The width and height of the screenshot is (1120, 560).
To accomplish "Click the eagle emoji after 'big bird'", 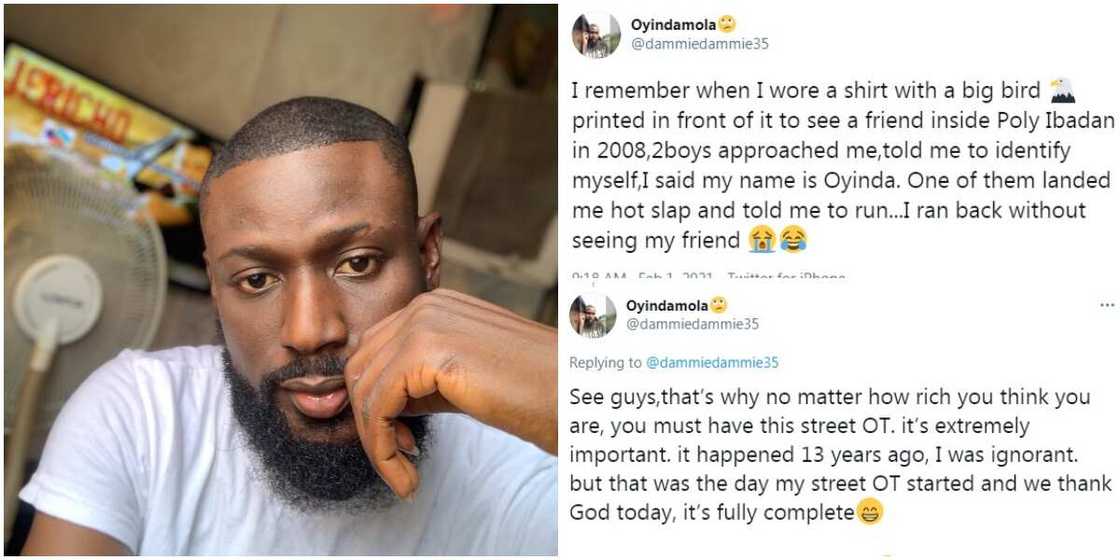I will [x=1062, y=92].
